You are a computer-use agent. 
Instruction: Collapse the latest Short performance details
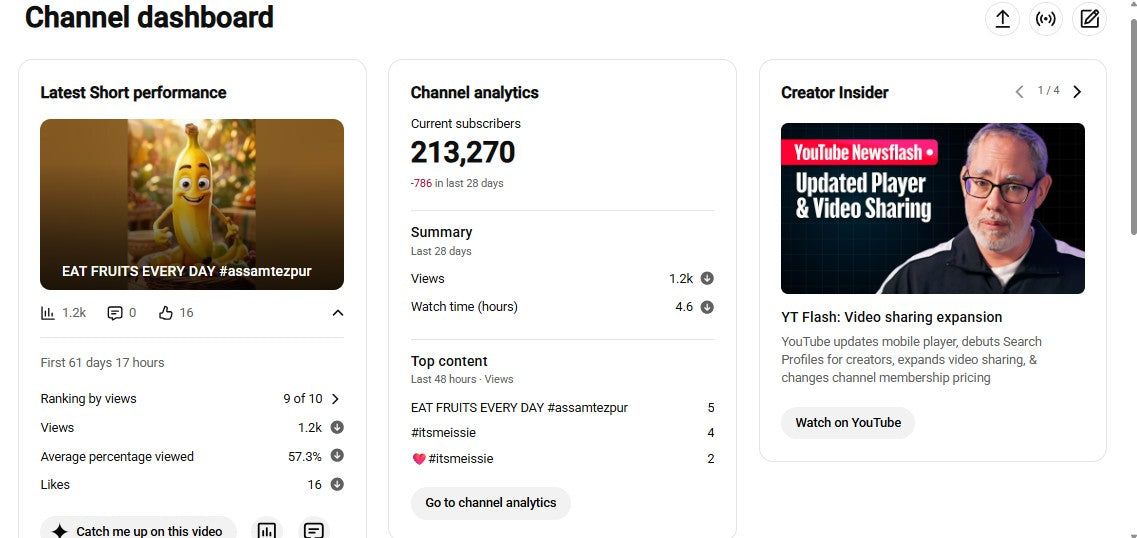click(337, 313)
